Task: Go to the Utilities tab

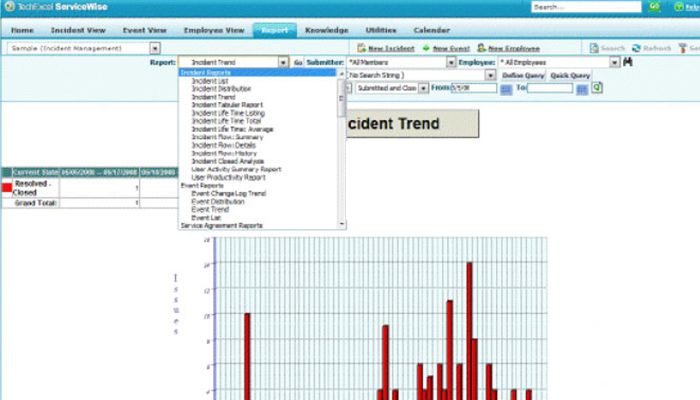Action: point(381,30)
